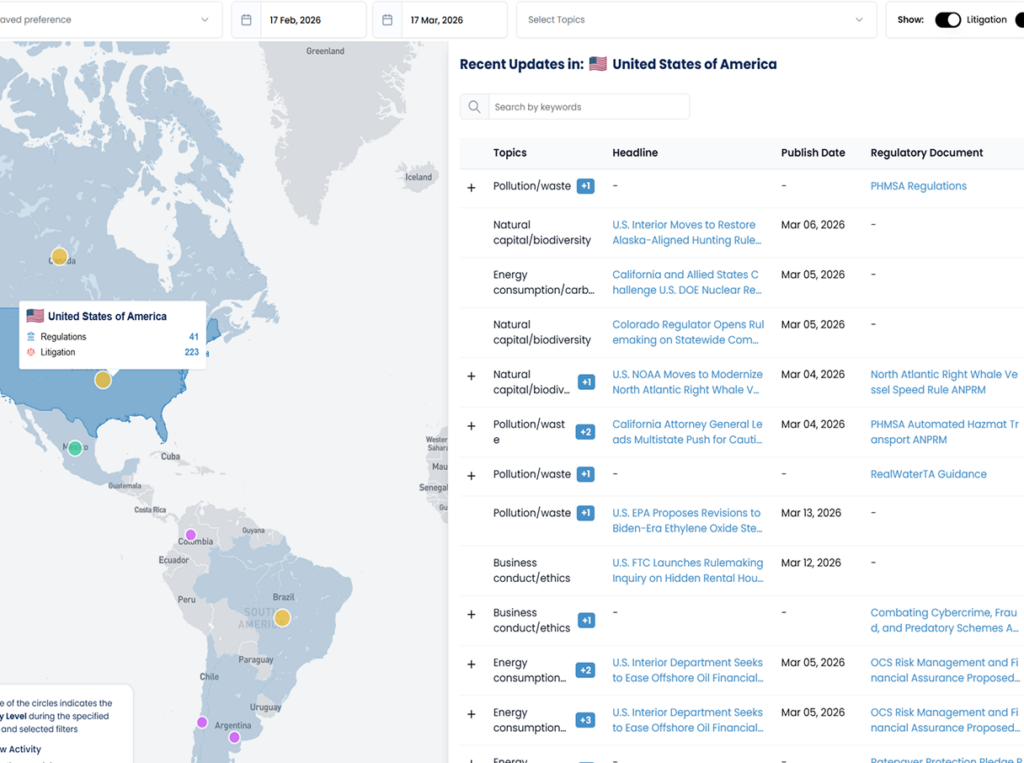Click the magnifier icon in keyword search

tap(474, 107)
